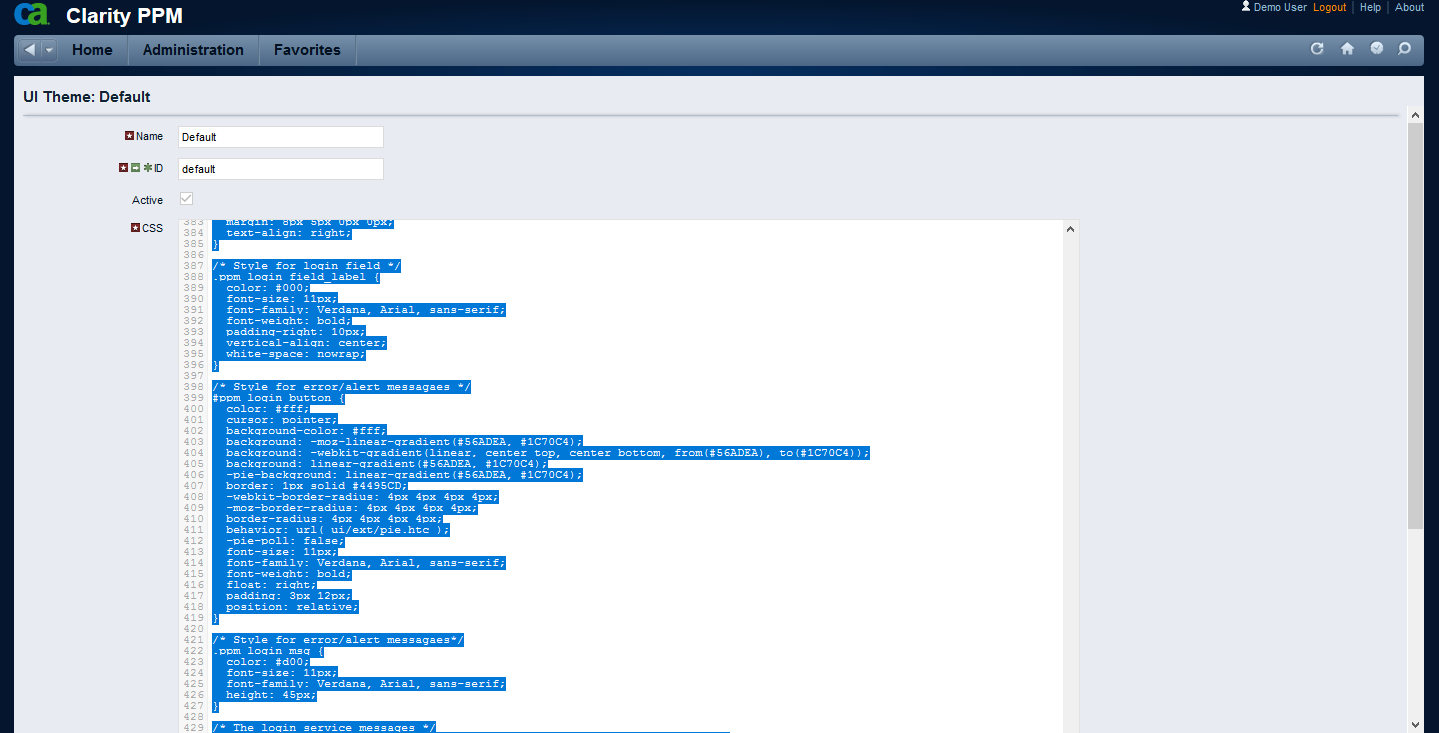Image resolution: width=1439 pixels, height=733 pixels.
Task: Click CSS line 'color: #d00;'
Action: [x=268, y=662]
